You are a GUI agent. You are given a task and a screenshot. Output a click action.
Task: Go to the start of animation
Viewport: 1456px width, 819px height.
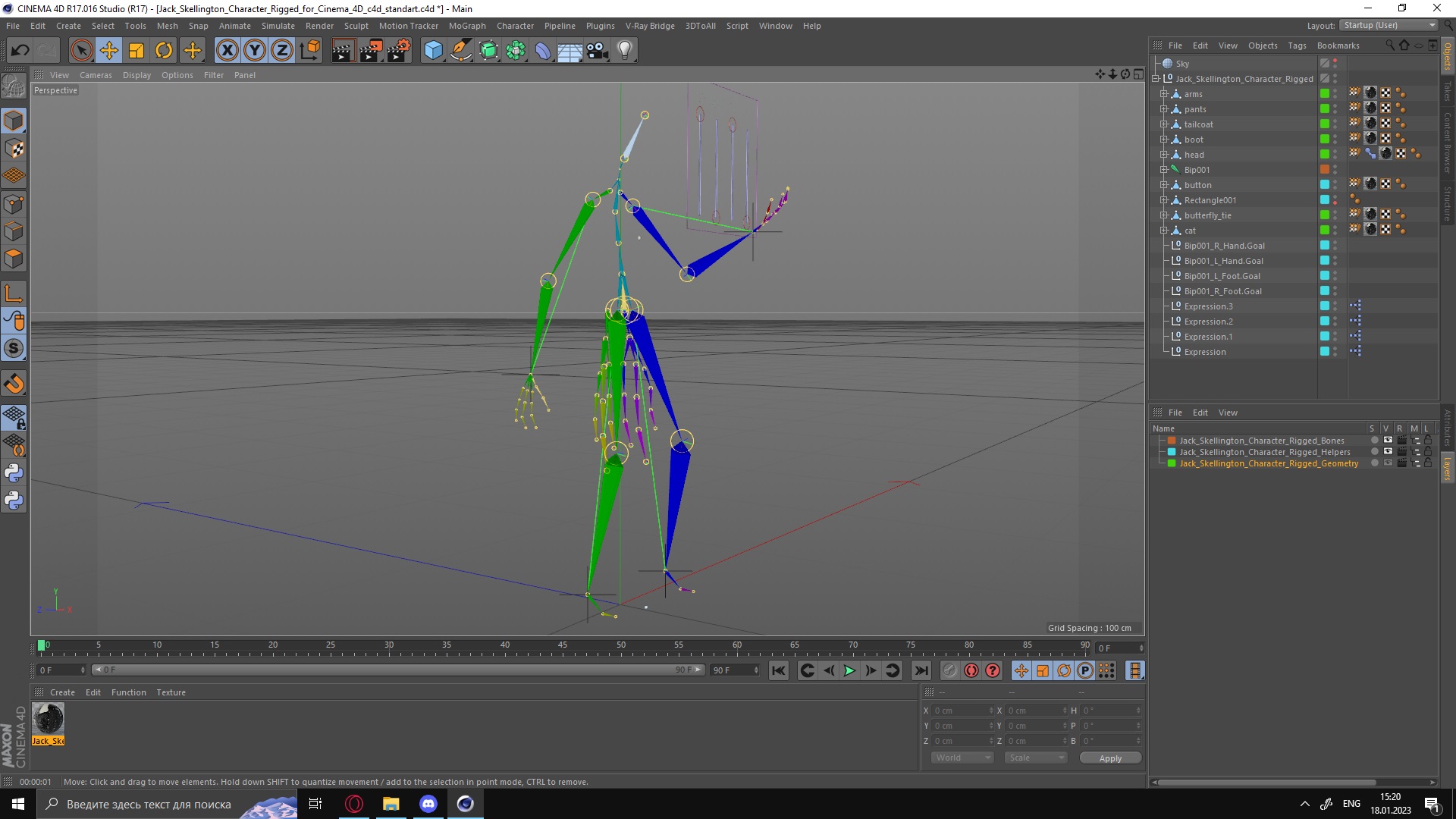click(779, 670)
